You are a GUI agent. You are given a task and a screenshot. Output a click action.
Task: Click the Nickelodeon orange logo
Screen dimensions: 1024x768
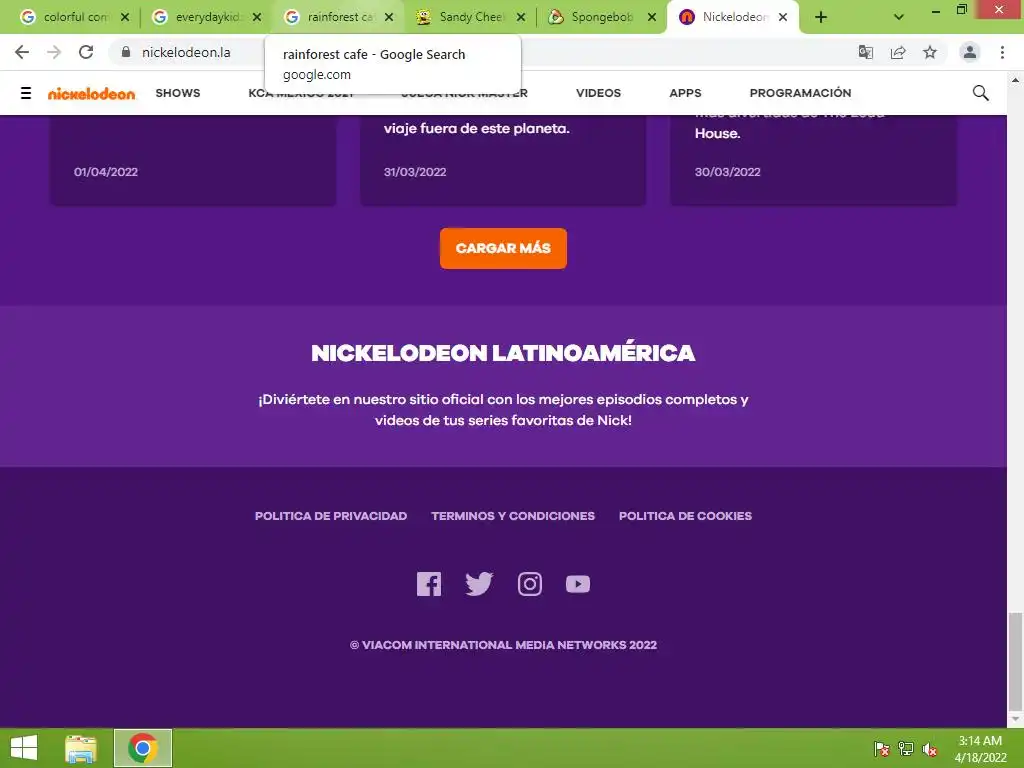(x=91, y=93)
